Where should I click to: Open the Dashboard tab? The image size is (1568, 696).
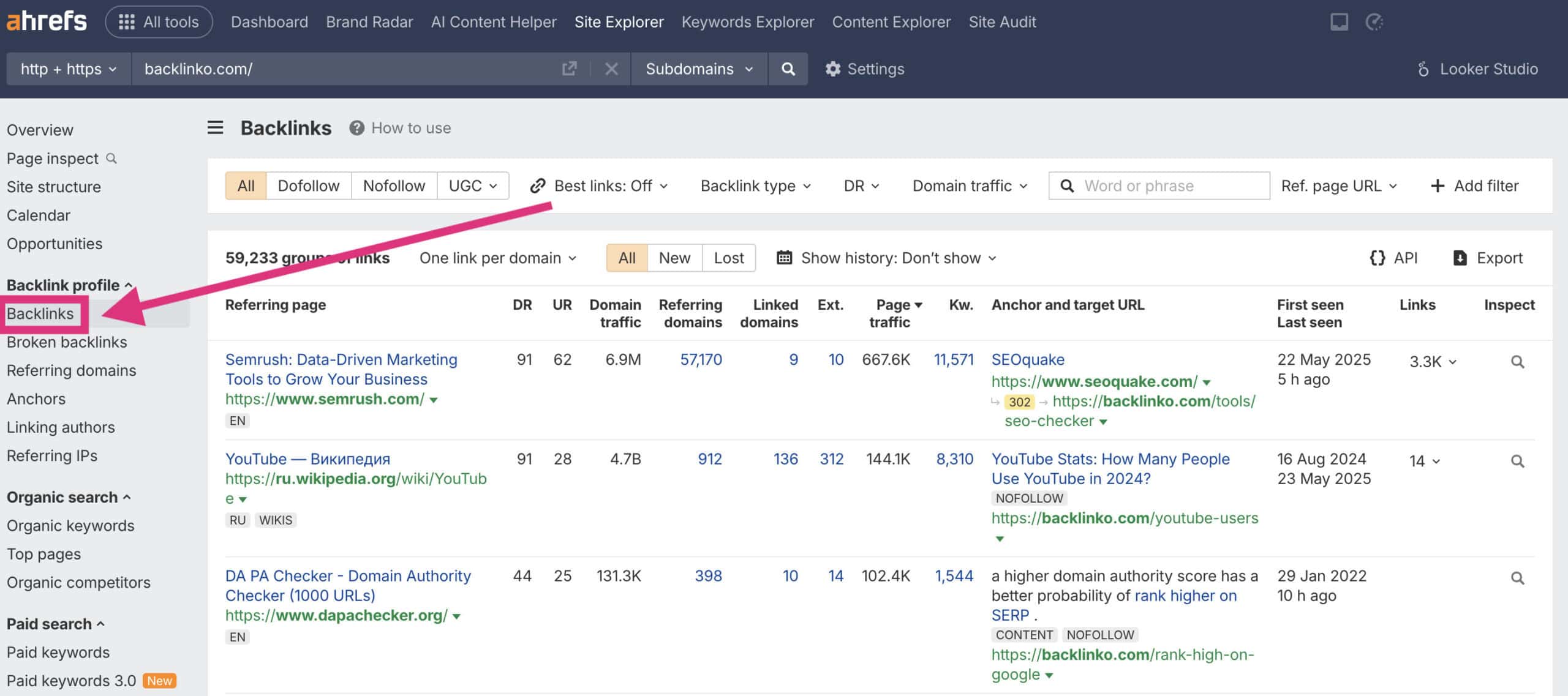[x=269, y=22]
